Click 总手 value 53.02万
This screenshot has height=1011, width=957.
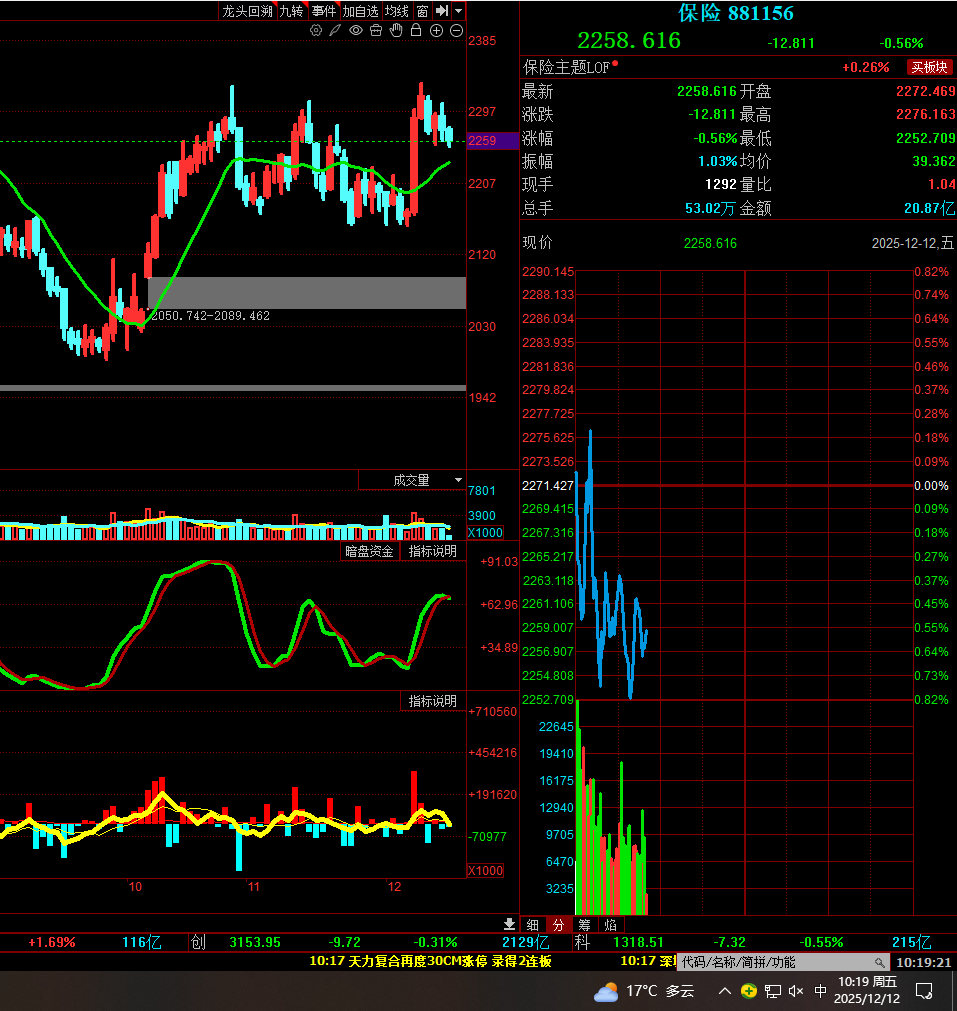pos(710,208)
